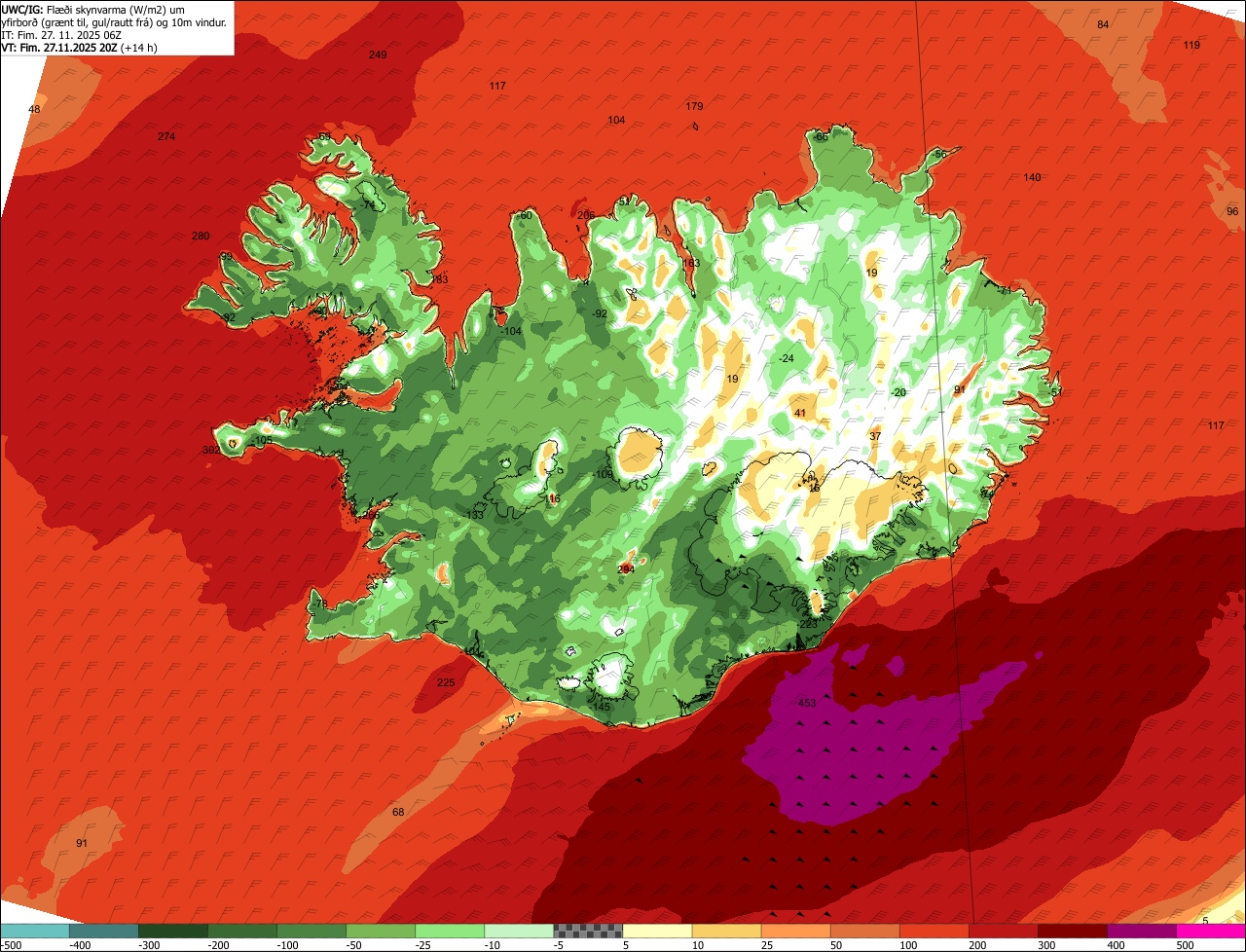1246x952 pixels.
Task: Click the -24 value in the highlands
Action: (787, 358)
